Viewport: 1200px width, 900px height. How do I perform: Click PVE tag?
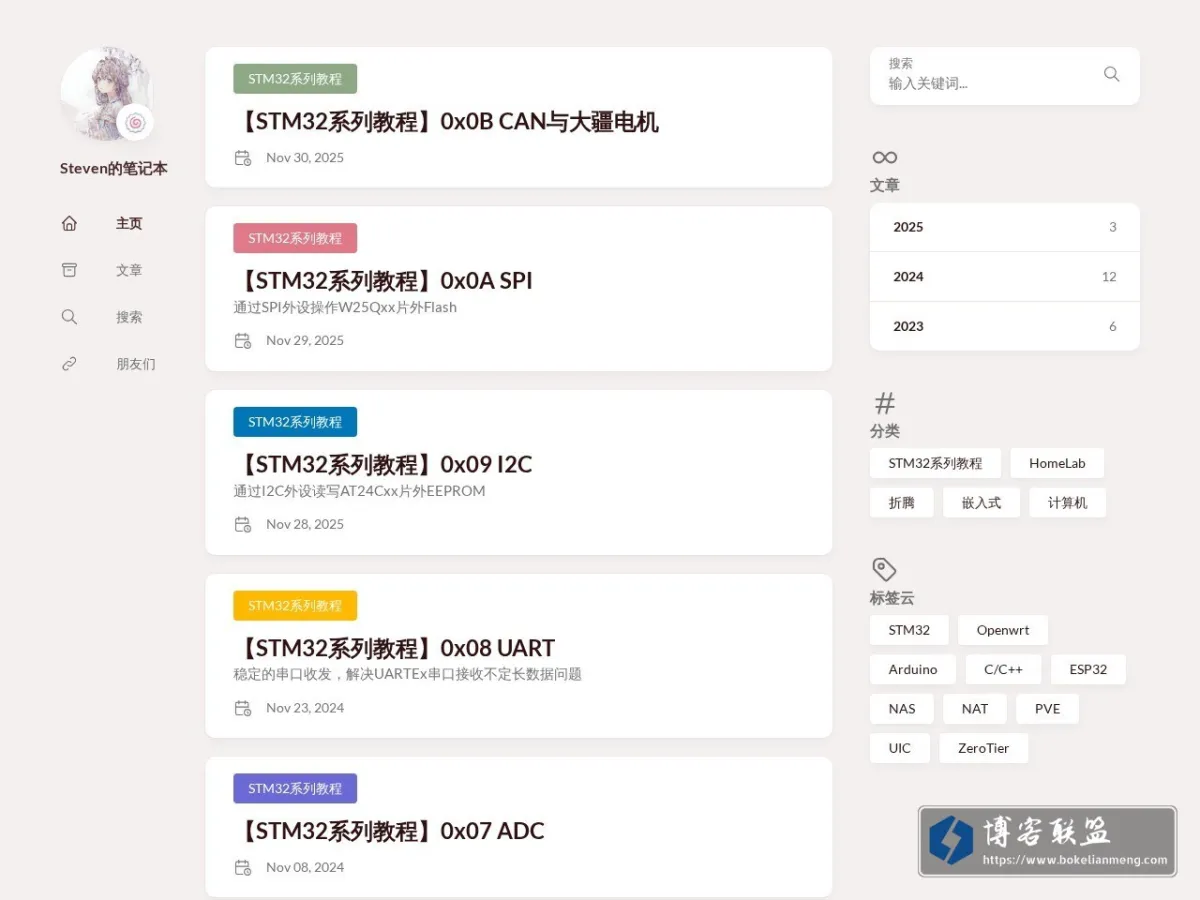tap(1047, 709)
